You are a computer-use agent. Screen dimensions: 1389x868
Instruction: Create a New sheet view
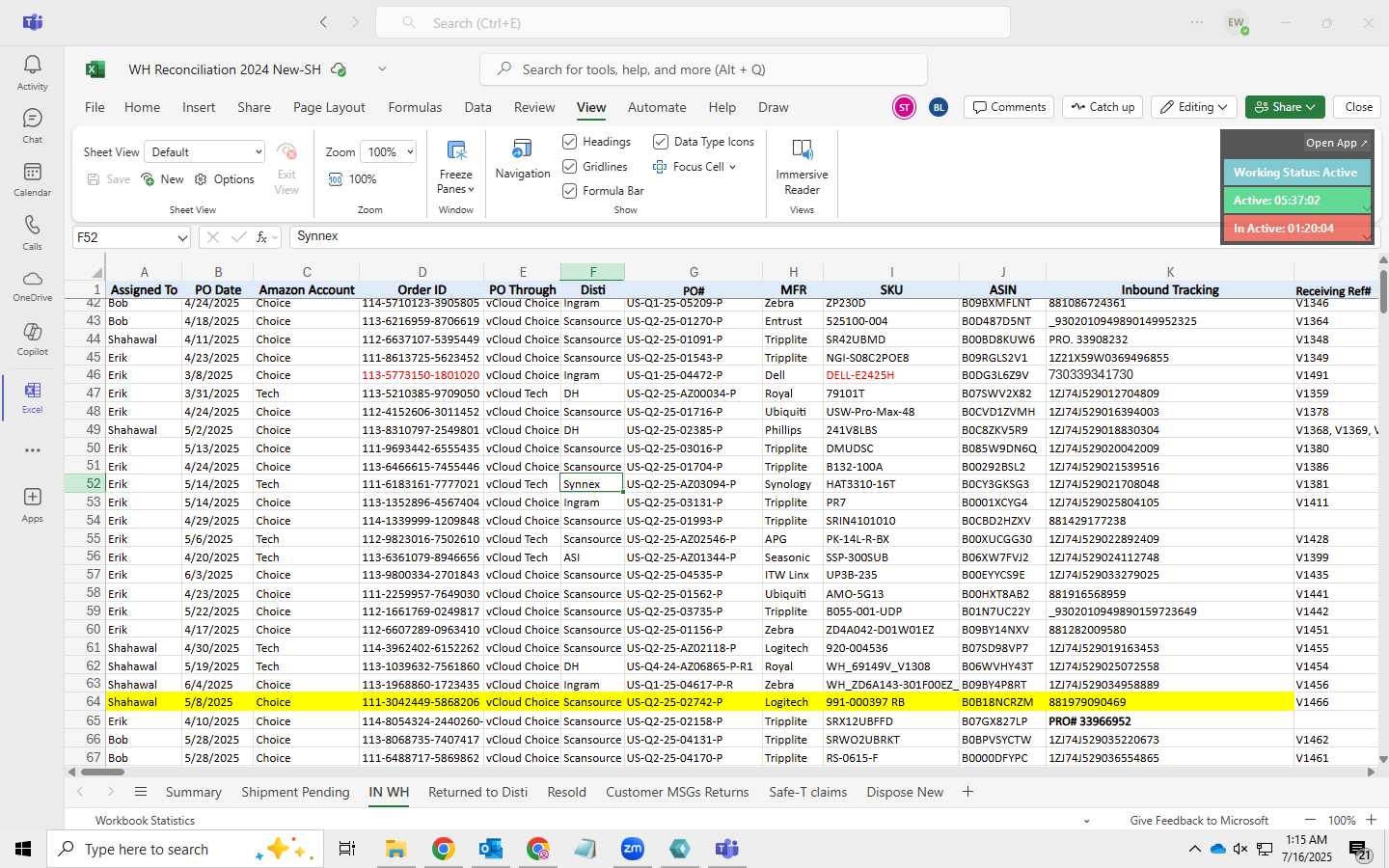pos(163,179)
